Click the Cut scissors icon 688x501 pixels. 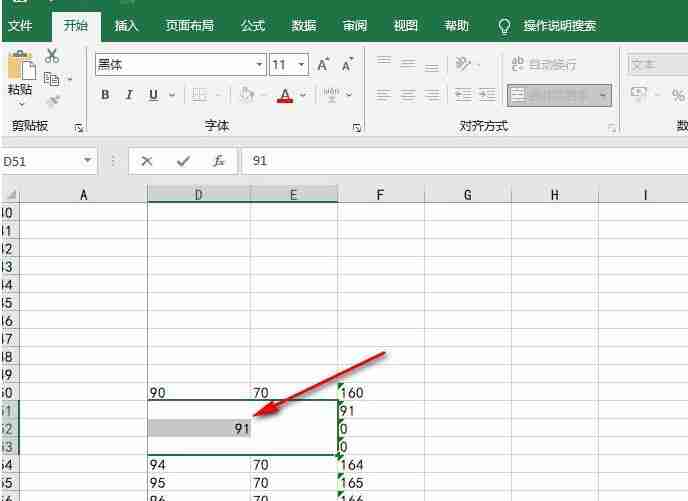52,56
